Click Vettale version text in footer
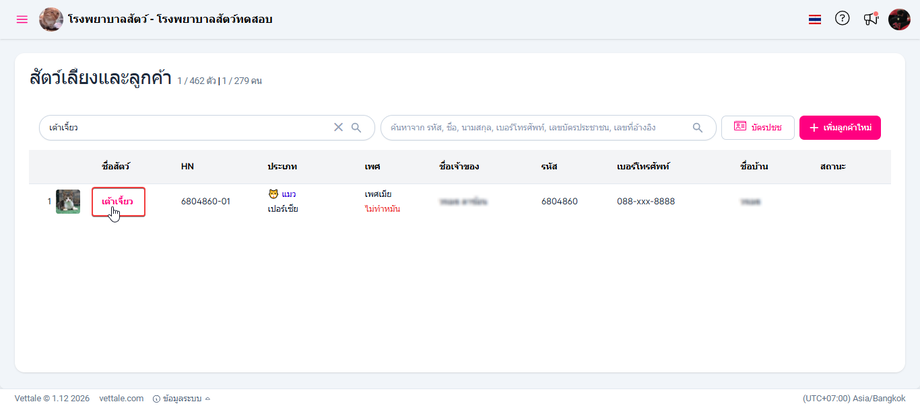Viewport: 920px width, 408px height. (52, 398)
